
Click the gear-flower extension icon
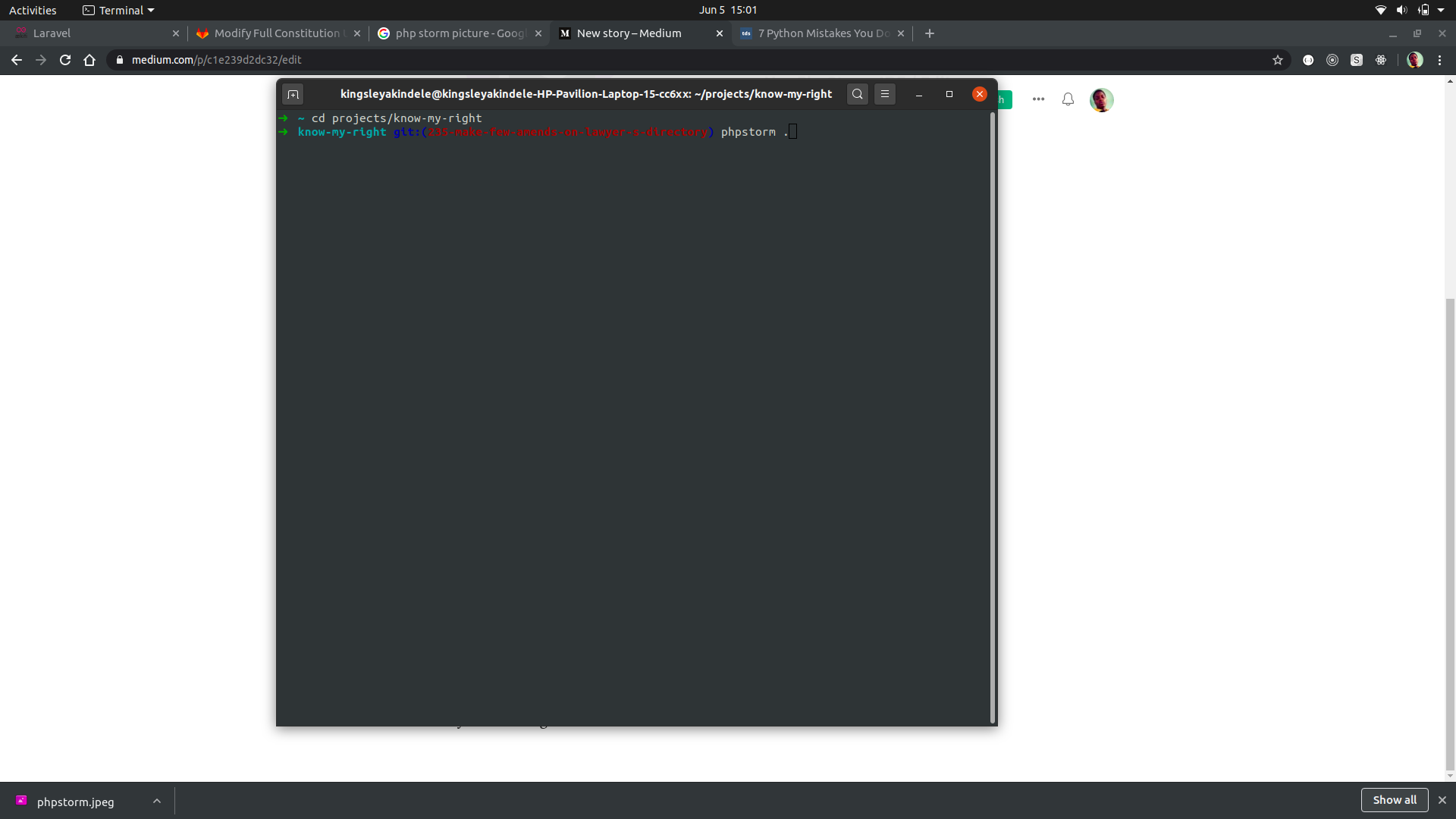1381,60
